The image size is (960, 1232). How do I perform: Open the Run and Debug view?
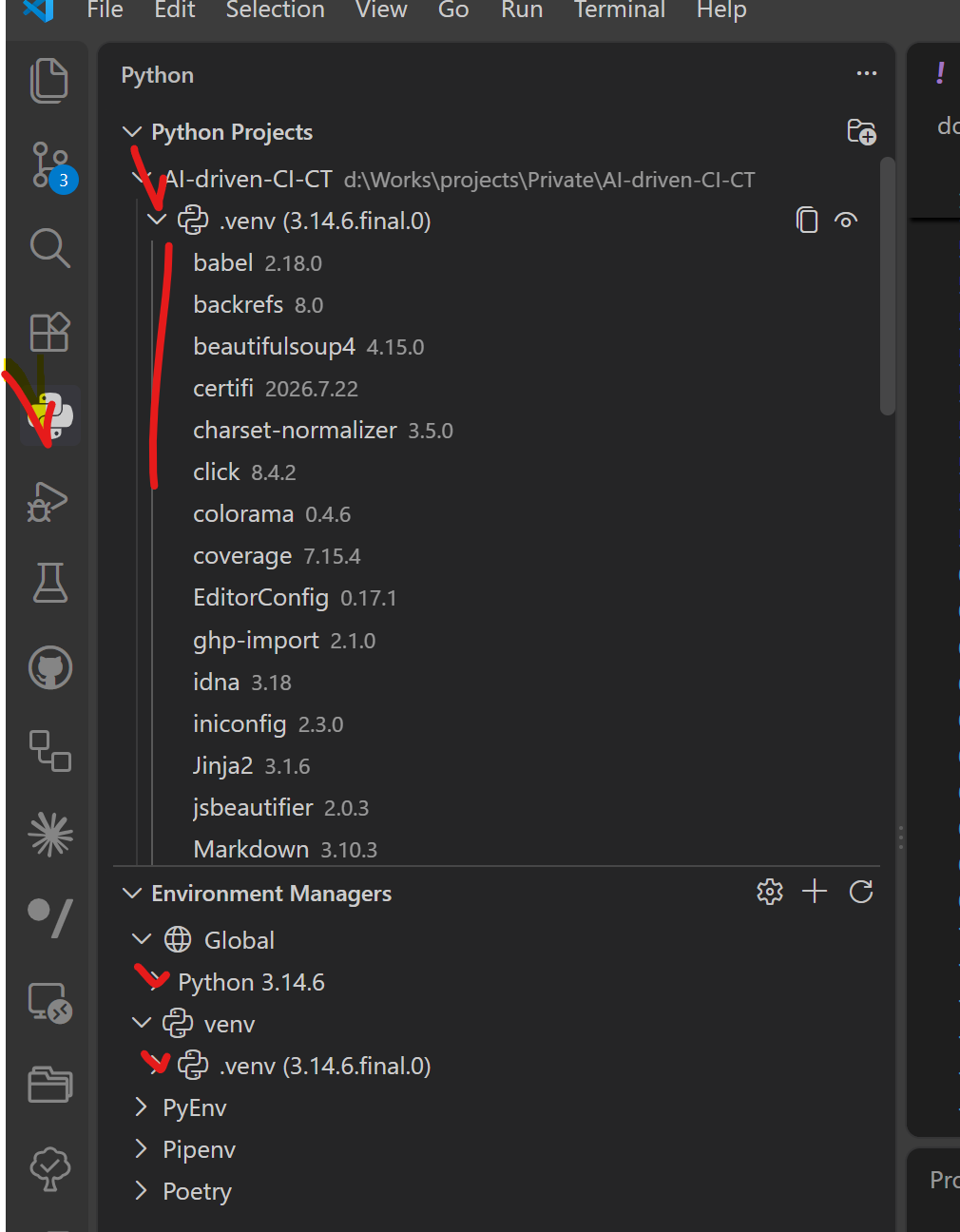point(48,501)
